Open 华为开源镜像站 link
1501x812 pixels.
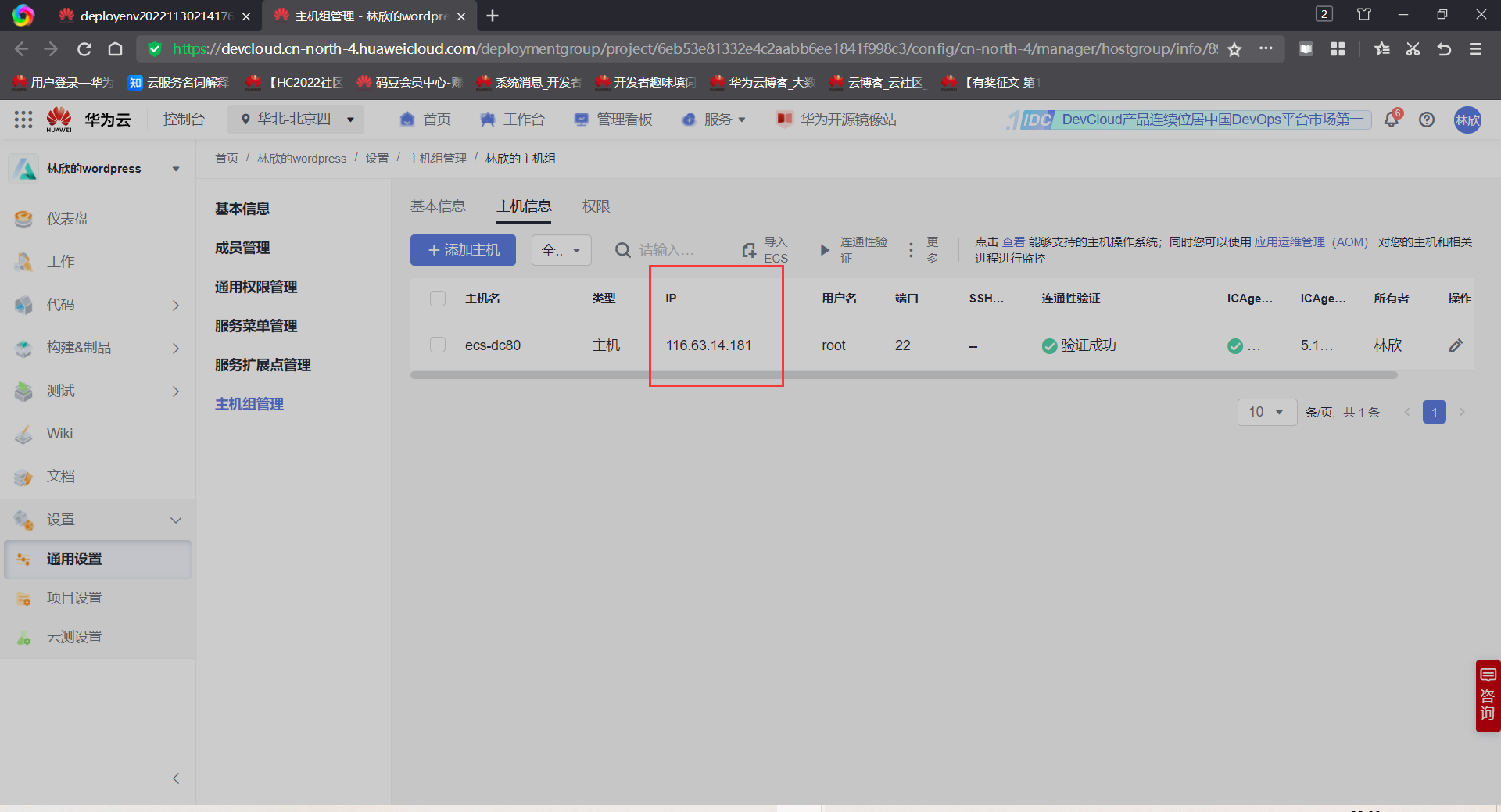(x=836, y=120)
